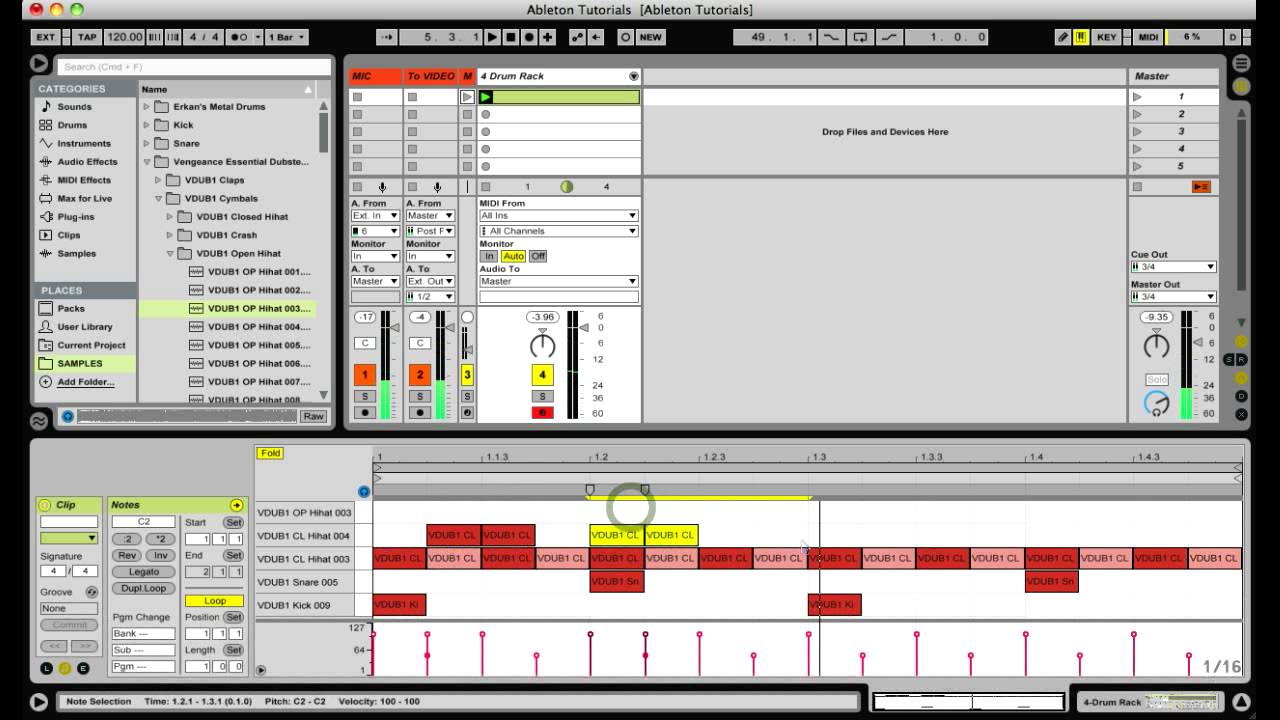Open the Clips category in browser
Image resolution: width=1280 pixels, height=720 pixels.
pos(69,235)
